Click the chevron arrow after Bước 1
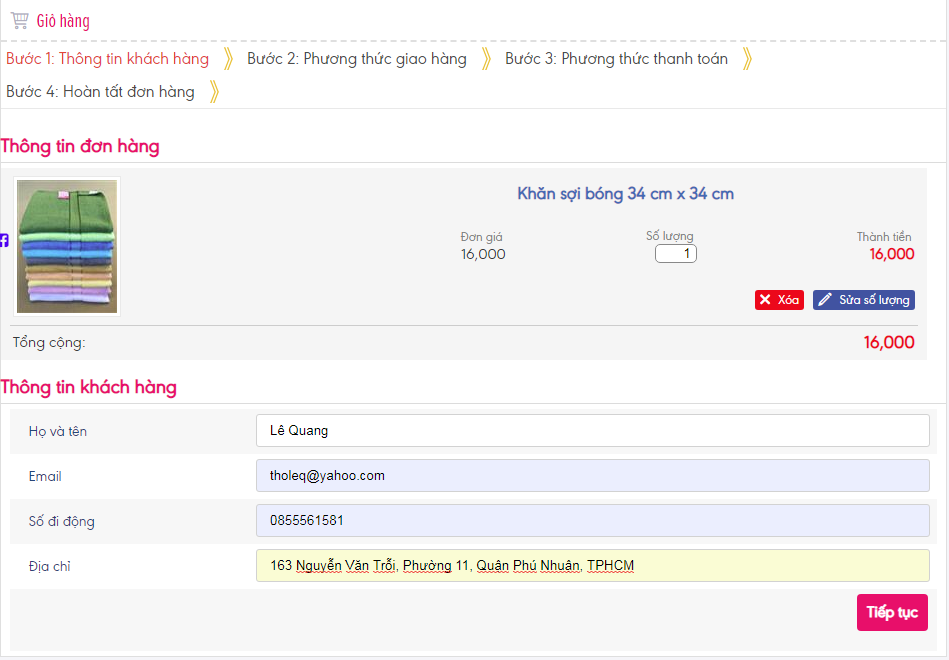The width and height of the screenshot is (949, 660). pyautogui.click(x=228, y=59)
